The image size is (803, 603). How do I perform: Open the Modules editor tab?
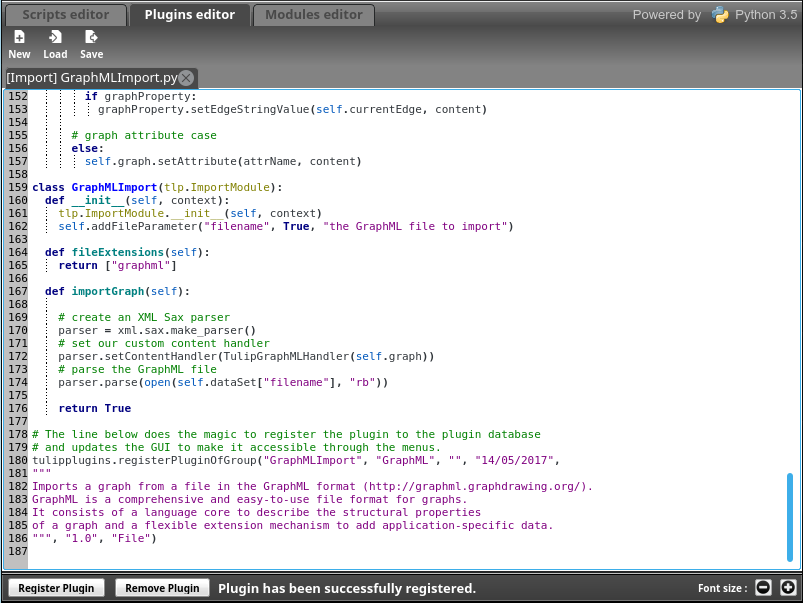313,15
